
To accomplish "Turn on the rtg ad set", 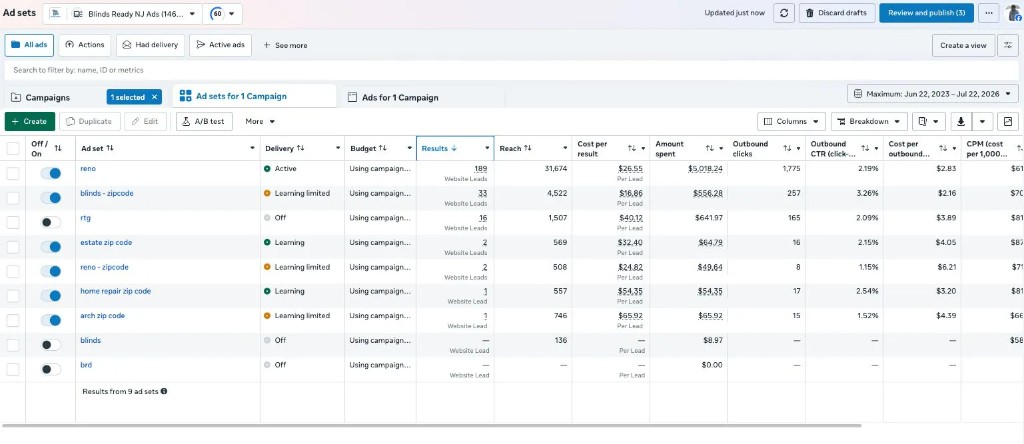I will click(50, 222).
